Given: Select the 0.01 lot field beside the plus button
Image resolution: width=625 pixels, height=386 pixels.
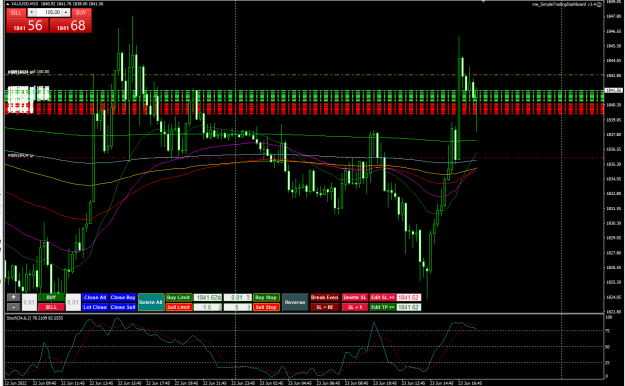Looking at the screenshot, I should click(29, 302).
